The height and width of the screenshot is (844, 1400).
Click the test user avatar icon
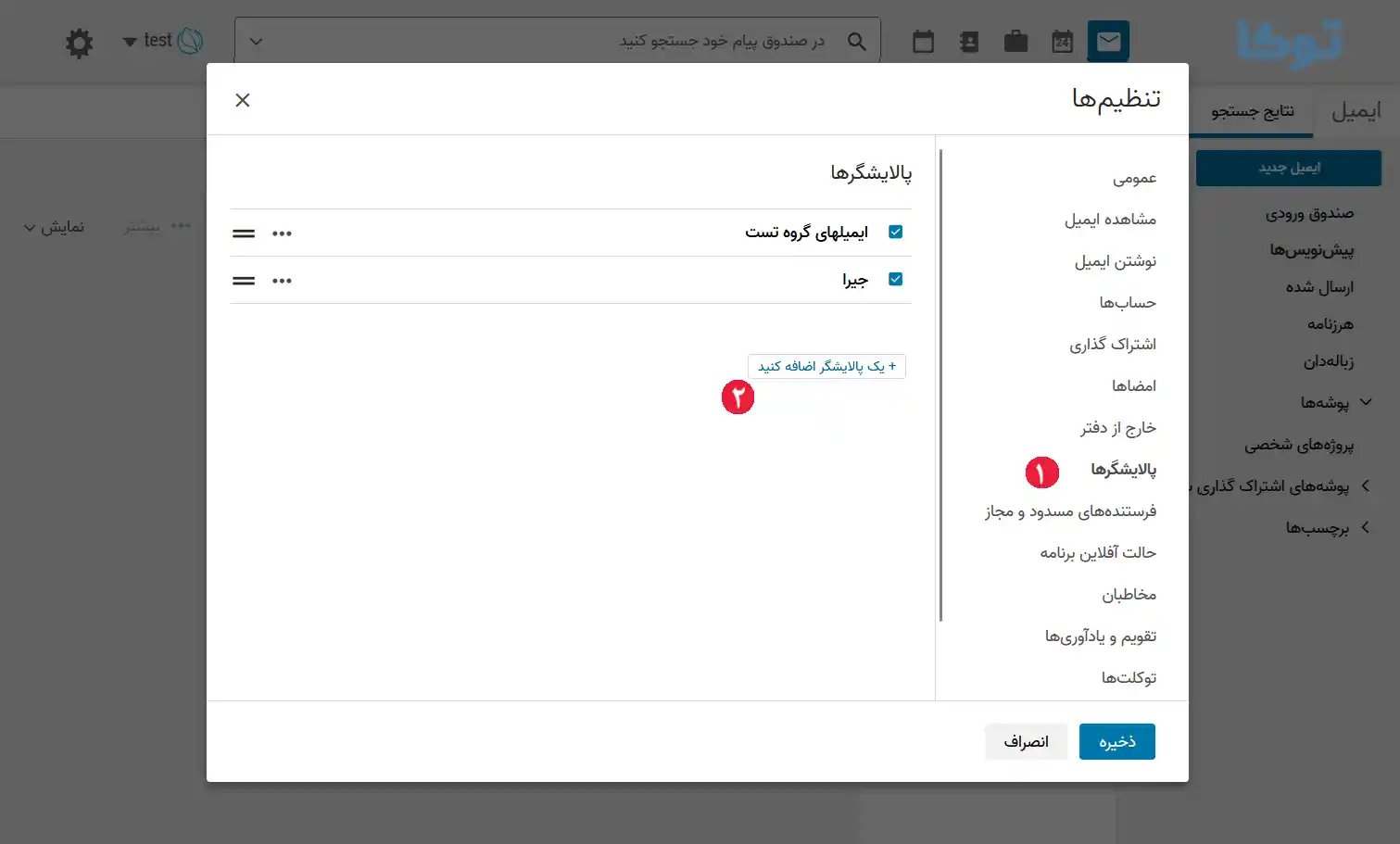[x=190, y=41]
